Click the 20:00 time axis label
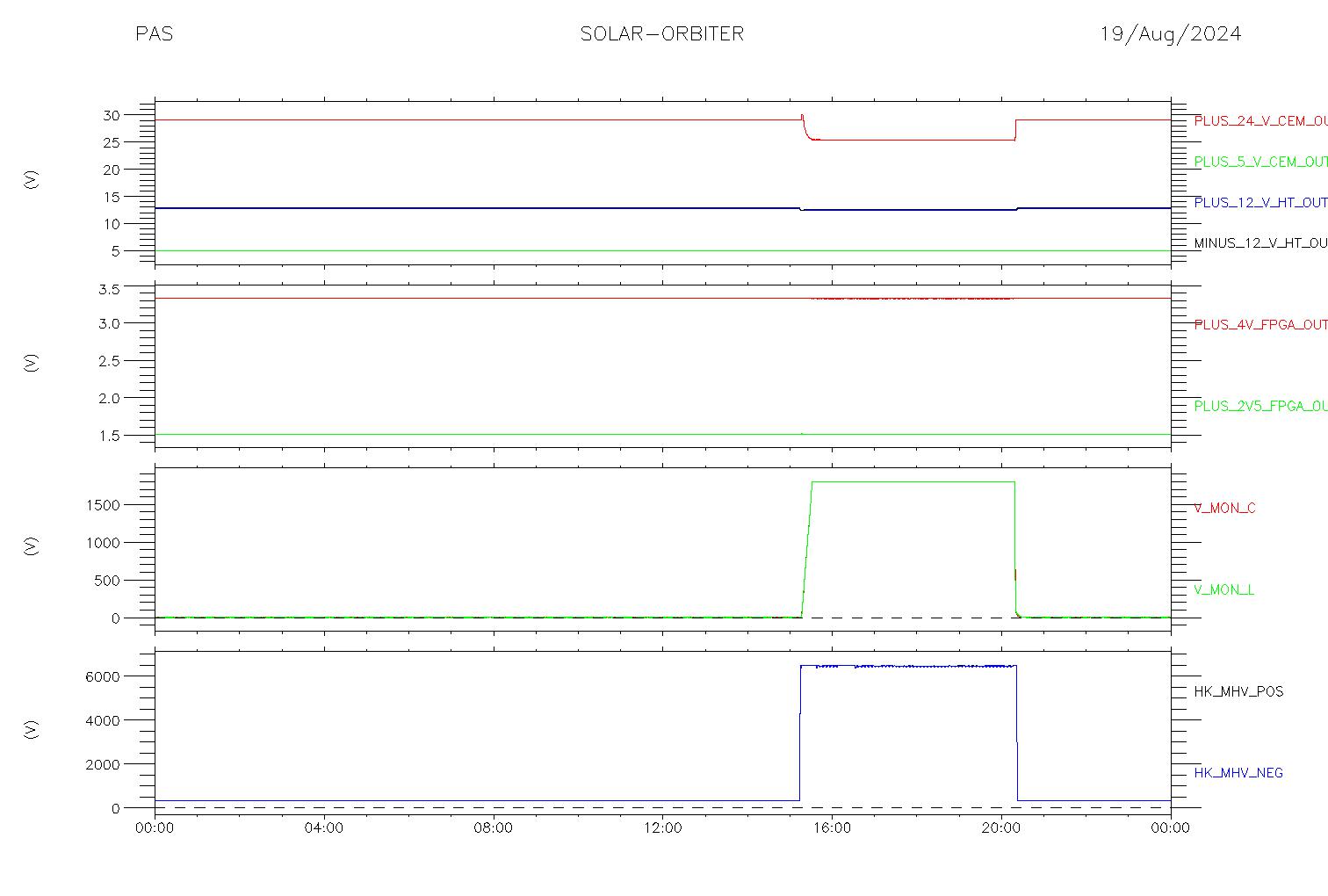1328x896 pixels. point(1001,827)
